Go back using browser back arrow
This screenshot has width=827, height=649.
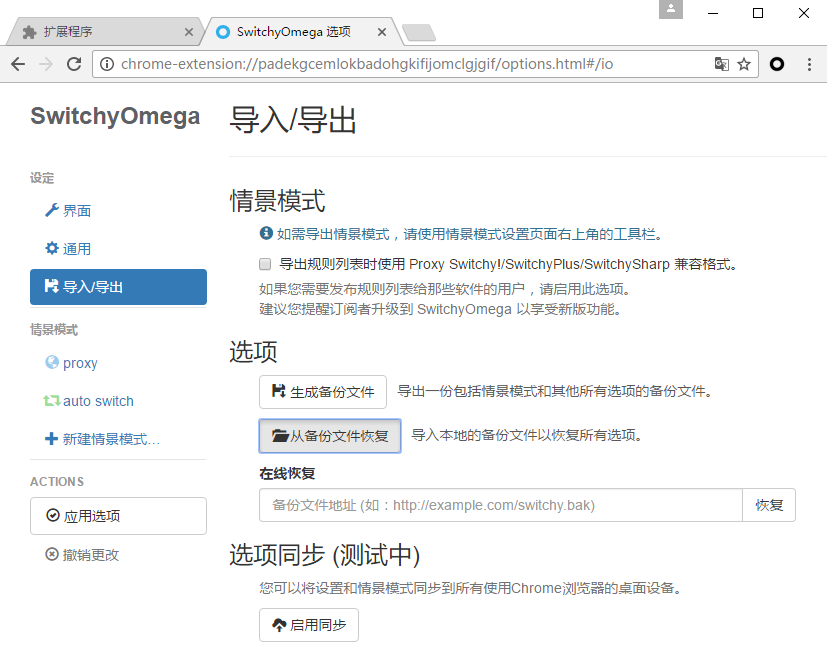[18, 64]
